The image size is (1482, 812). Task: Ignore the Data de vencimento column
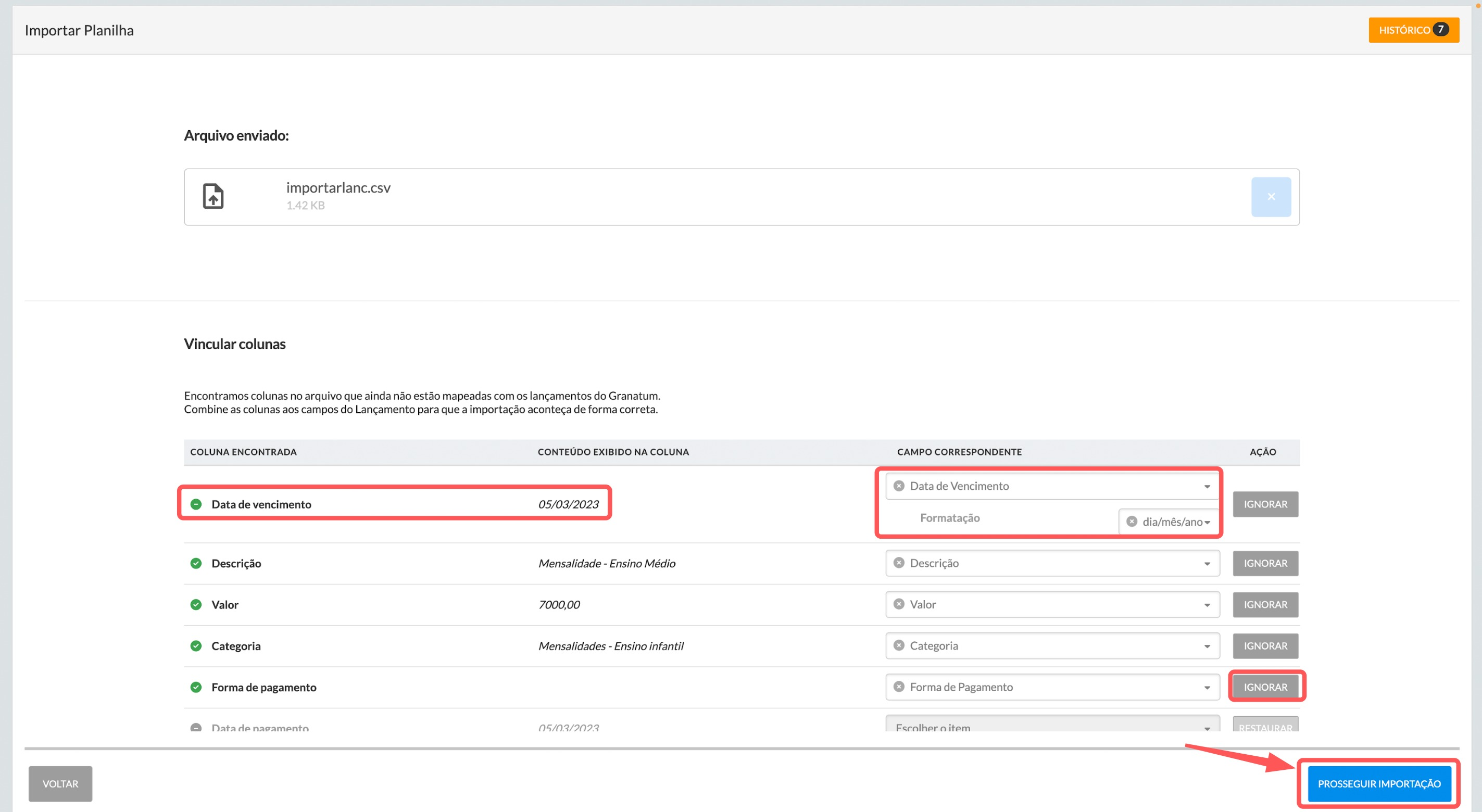click(x=1265, y=504)
